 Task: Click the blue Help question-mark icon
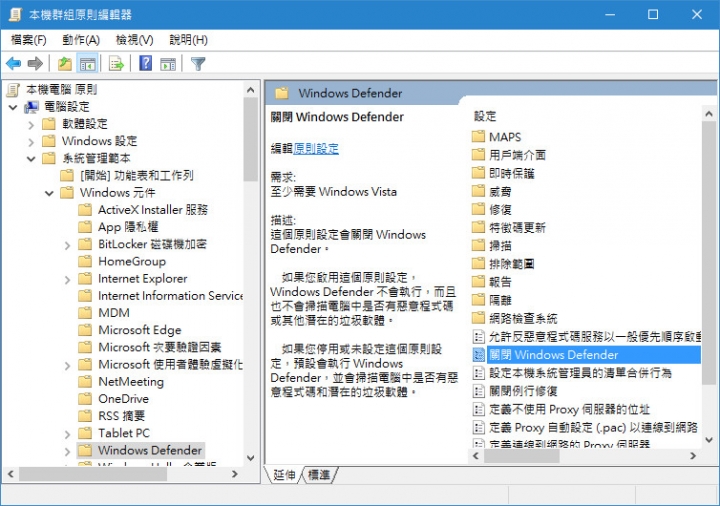coord(146,63)
